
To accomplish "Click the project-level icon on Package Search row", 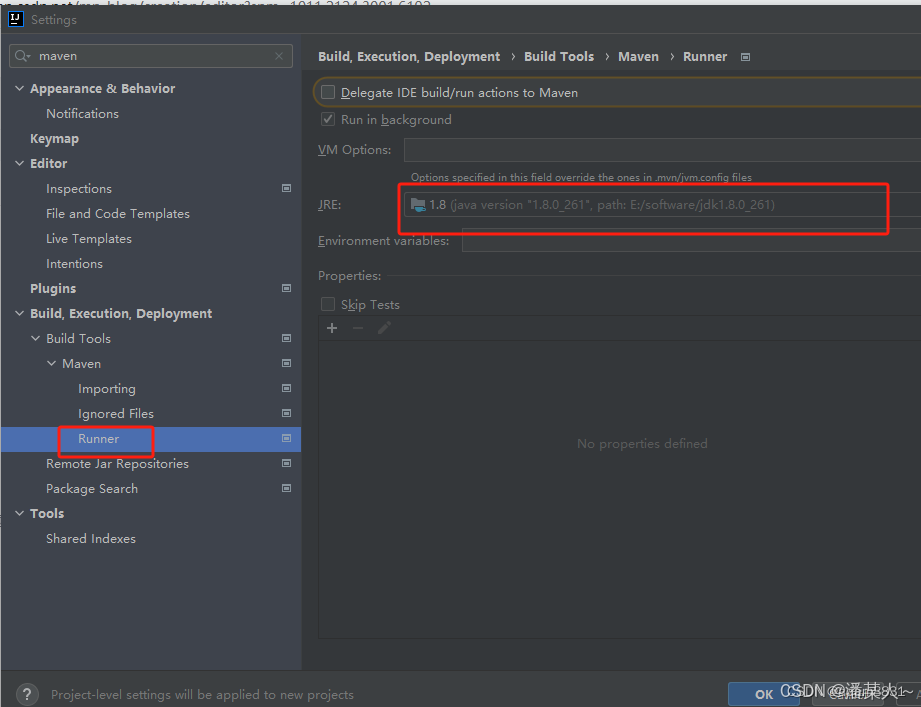I will point(287,488).
